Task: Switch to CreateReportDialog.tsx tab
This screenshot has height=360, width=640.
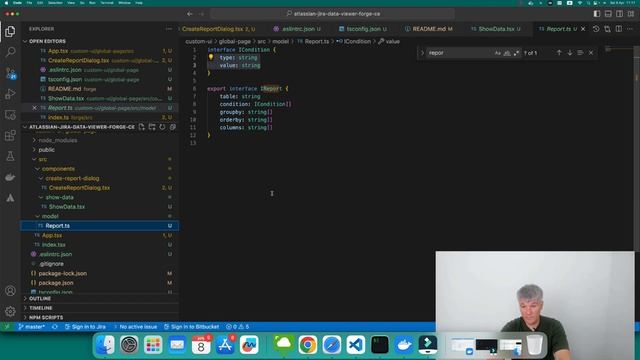Action: (219, 29)
